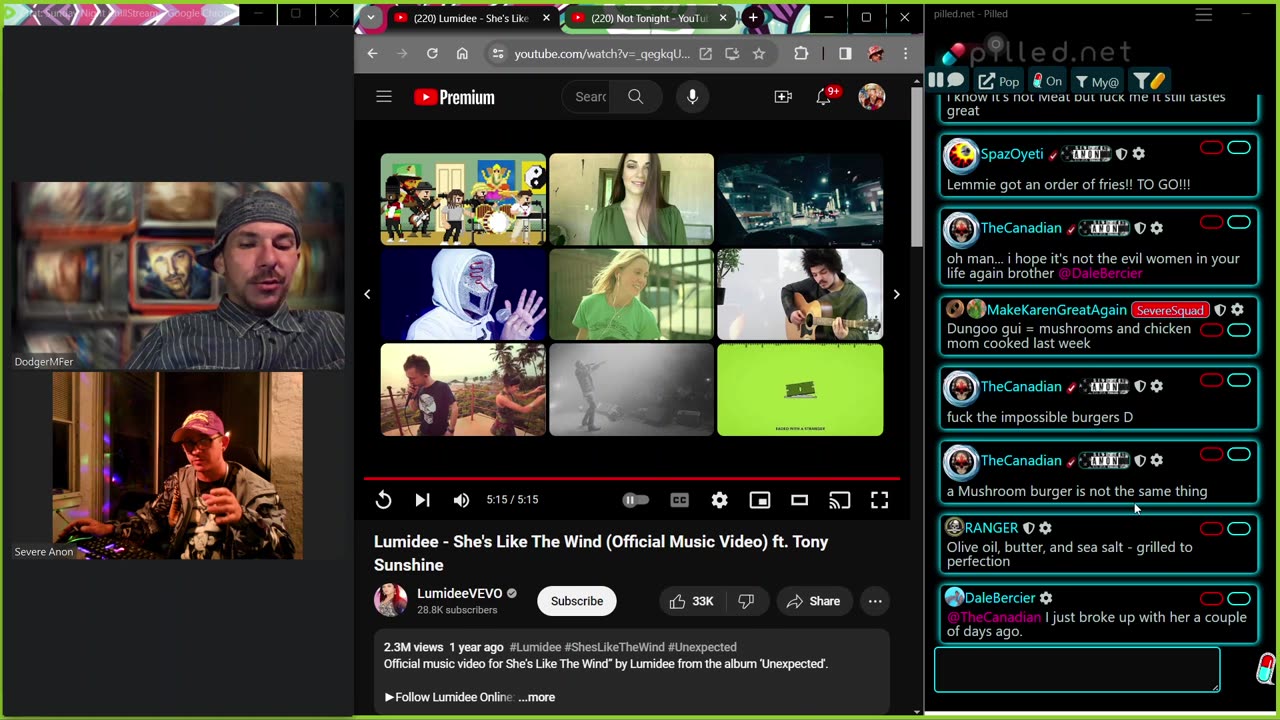This screenshot has width=1280, height=720.
Task: Open video player settings gear
Action: tap(720, 500)
